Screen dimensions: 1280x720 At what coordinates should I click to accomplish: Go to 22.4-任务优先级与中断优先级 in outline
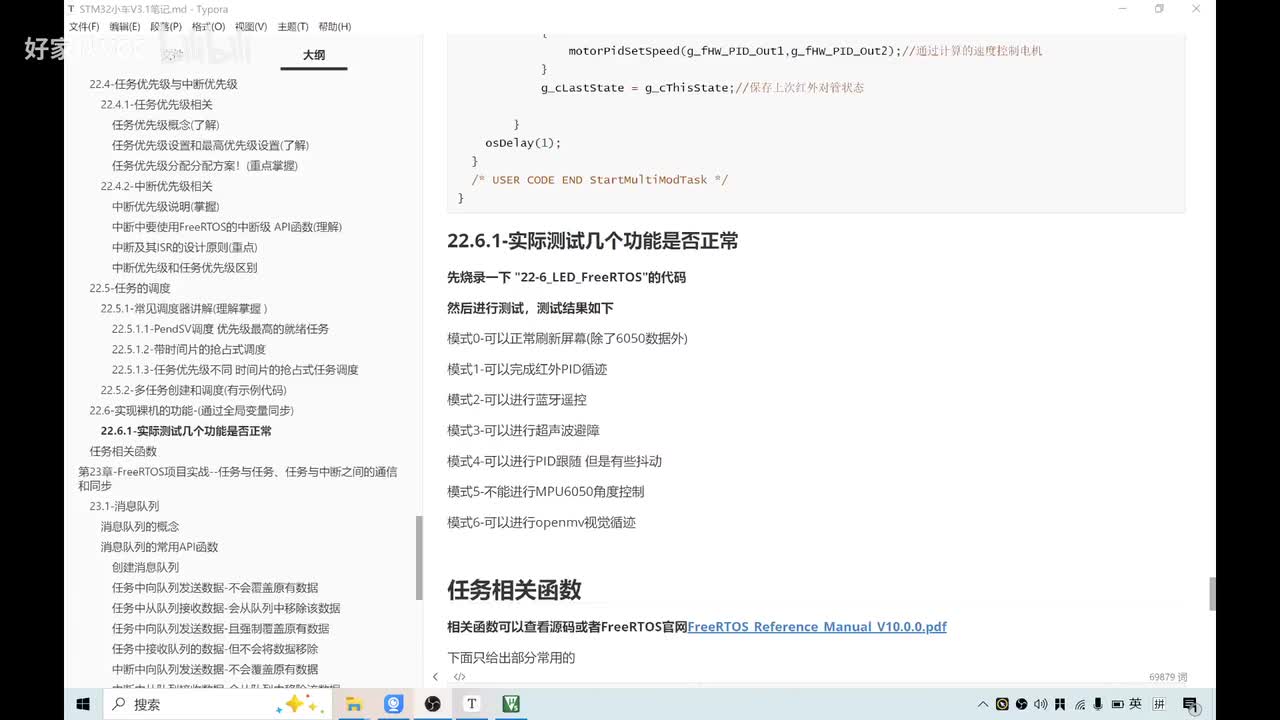(x=163, y=84)
